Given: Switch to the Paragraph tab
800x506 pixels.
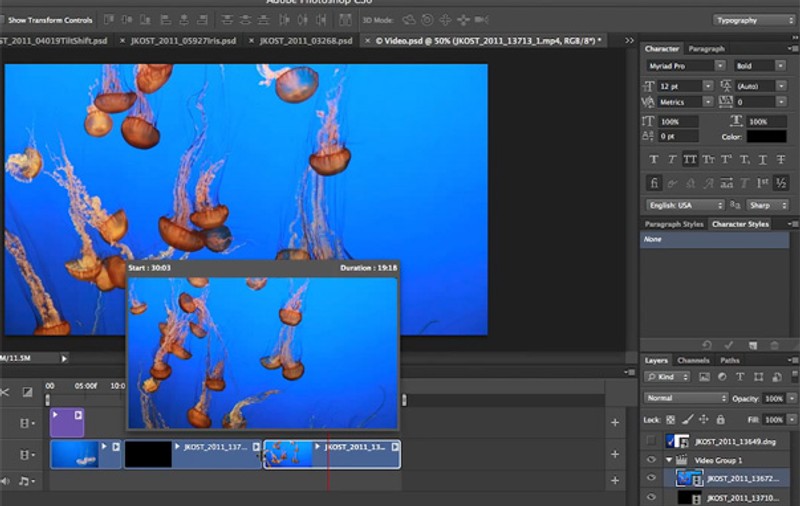Looking at the screenshot, I should click(706, 48).
